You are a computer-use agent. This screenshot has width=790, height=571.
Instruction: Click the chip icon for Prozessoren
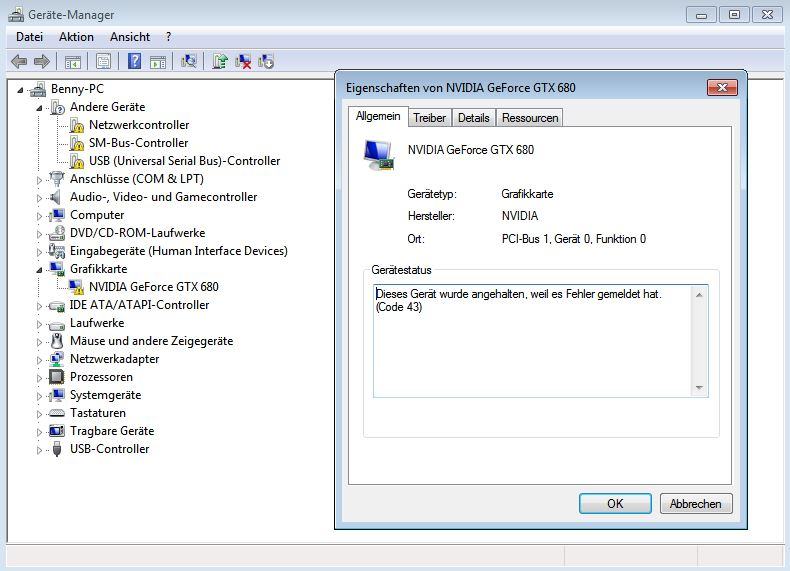pyautogui.click(x=56, y=376)
